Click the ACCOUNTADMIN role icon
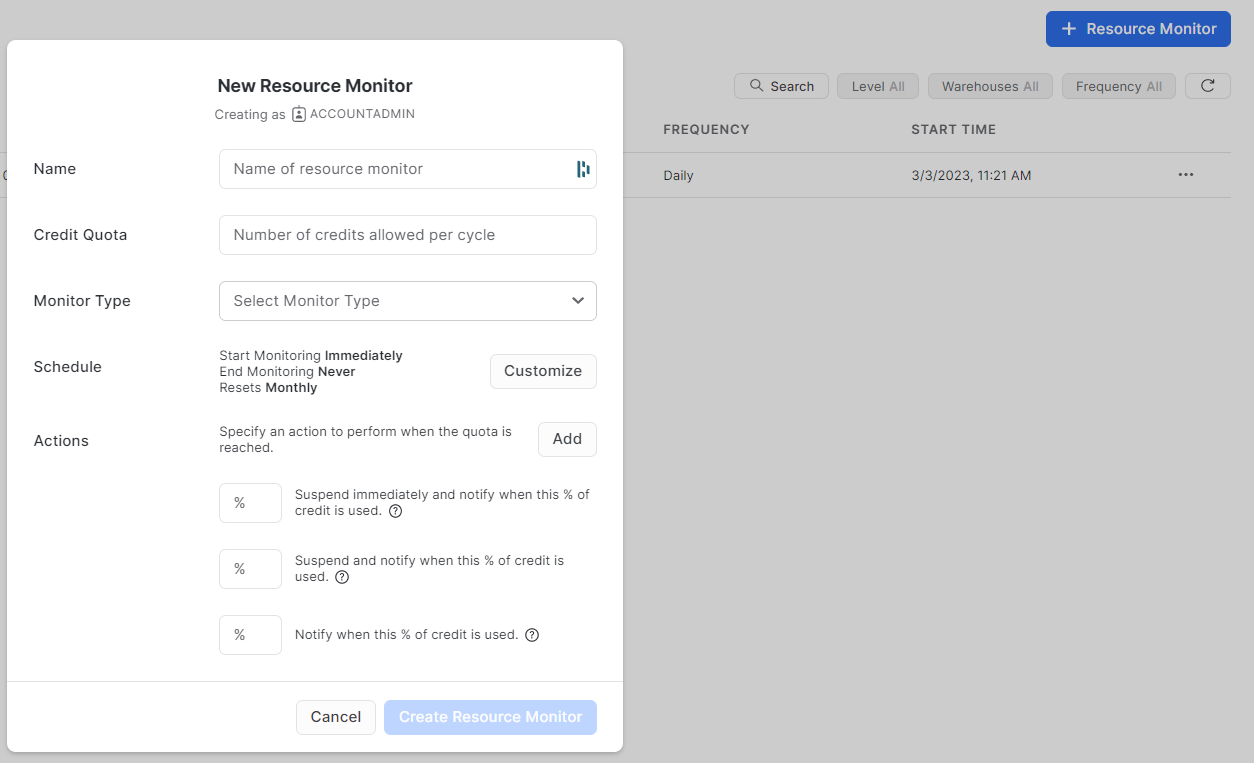1254x763 pixels. pyautogui.click(x=299, y=114)
